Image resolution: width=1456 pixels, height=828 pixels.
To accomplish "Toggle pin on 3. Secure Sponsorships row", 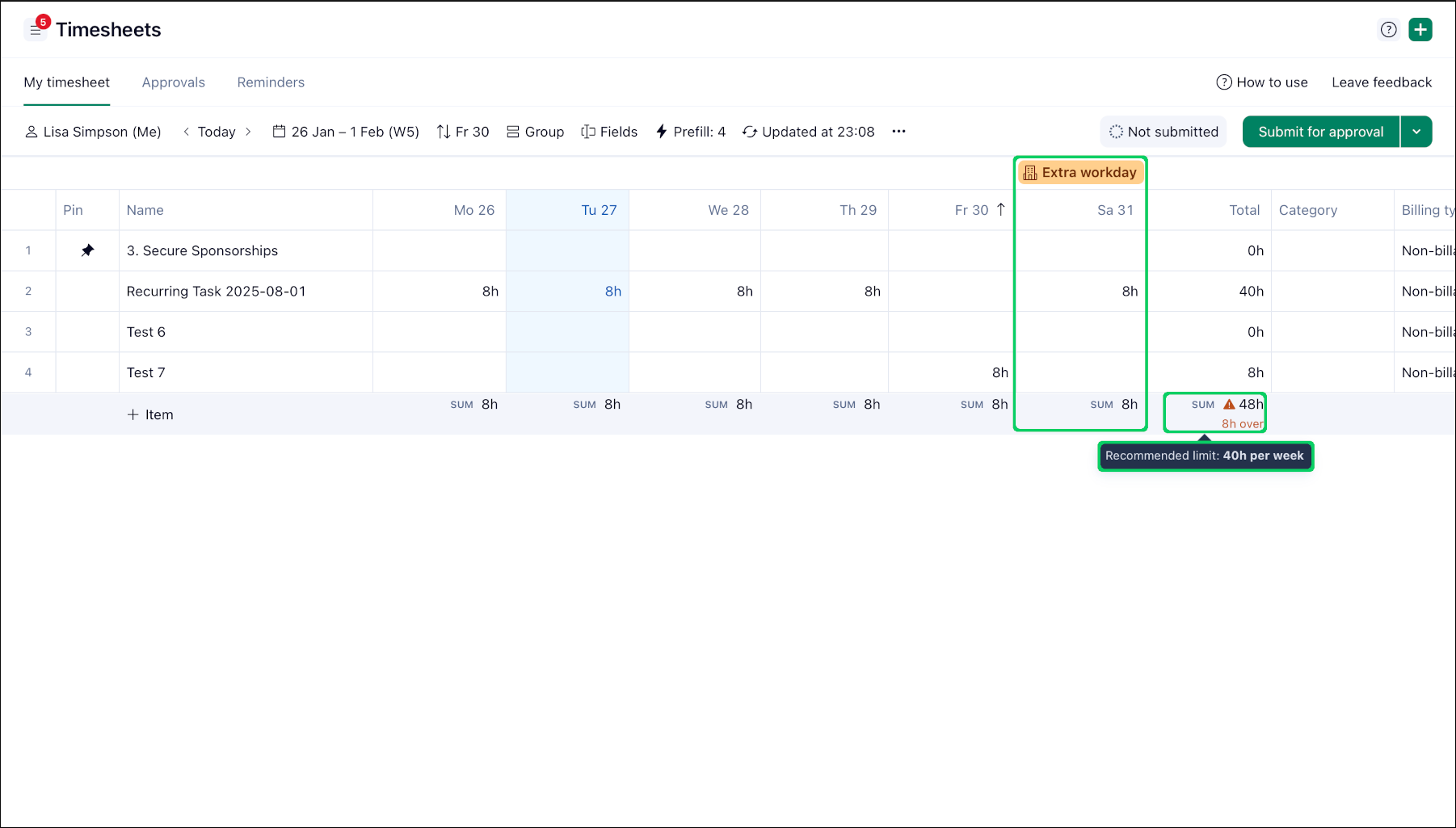I will click(87, 250).
